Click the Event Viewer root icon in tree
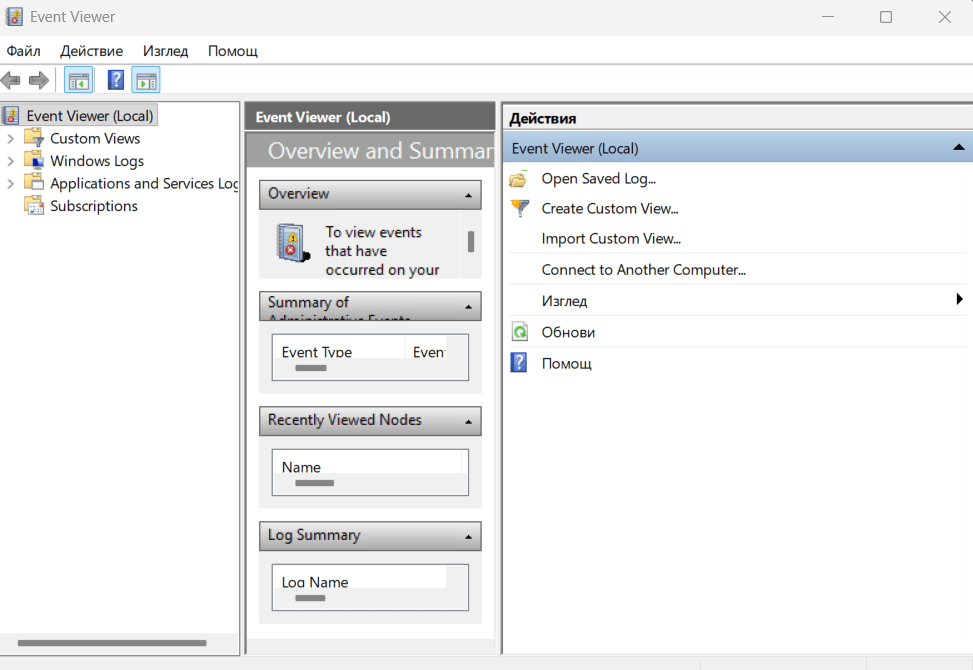This screenshot has height=670, width=973. point(11,115)
